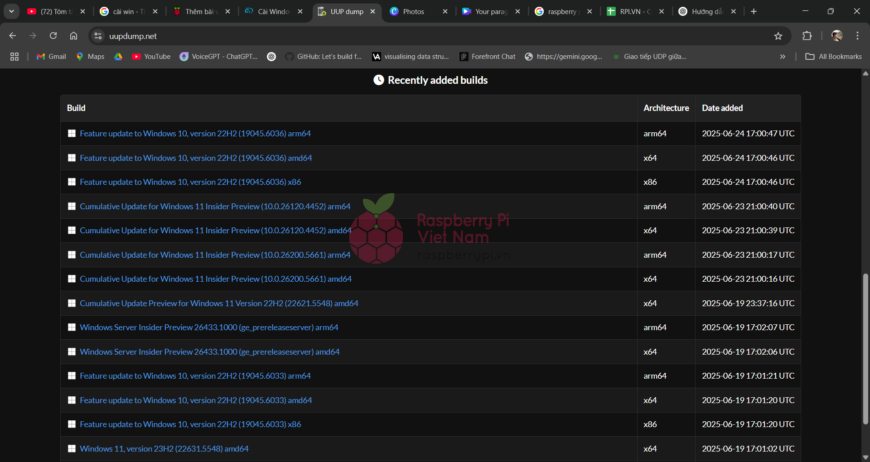This screenshot has width=870, height=462.
Task: Open Windows 10 22H2 (19045.6033) arm64 build
Action: click(195, 376)
